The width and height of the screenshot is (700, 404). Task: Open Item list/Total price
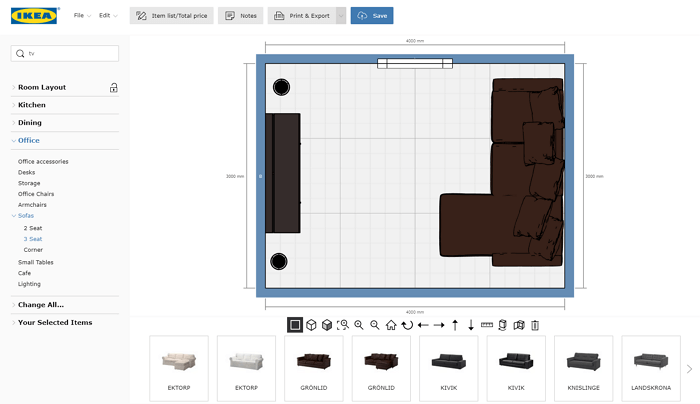pyautogui.click(x=171, y=16)
